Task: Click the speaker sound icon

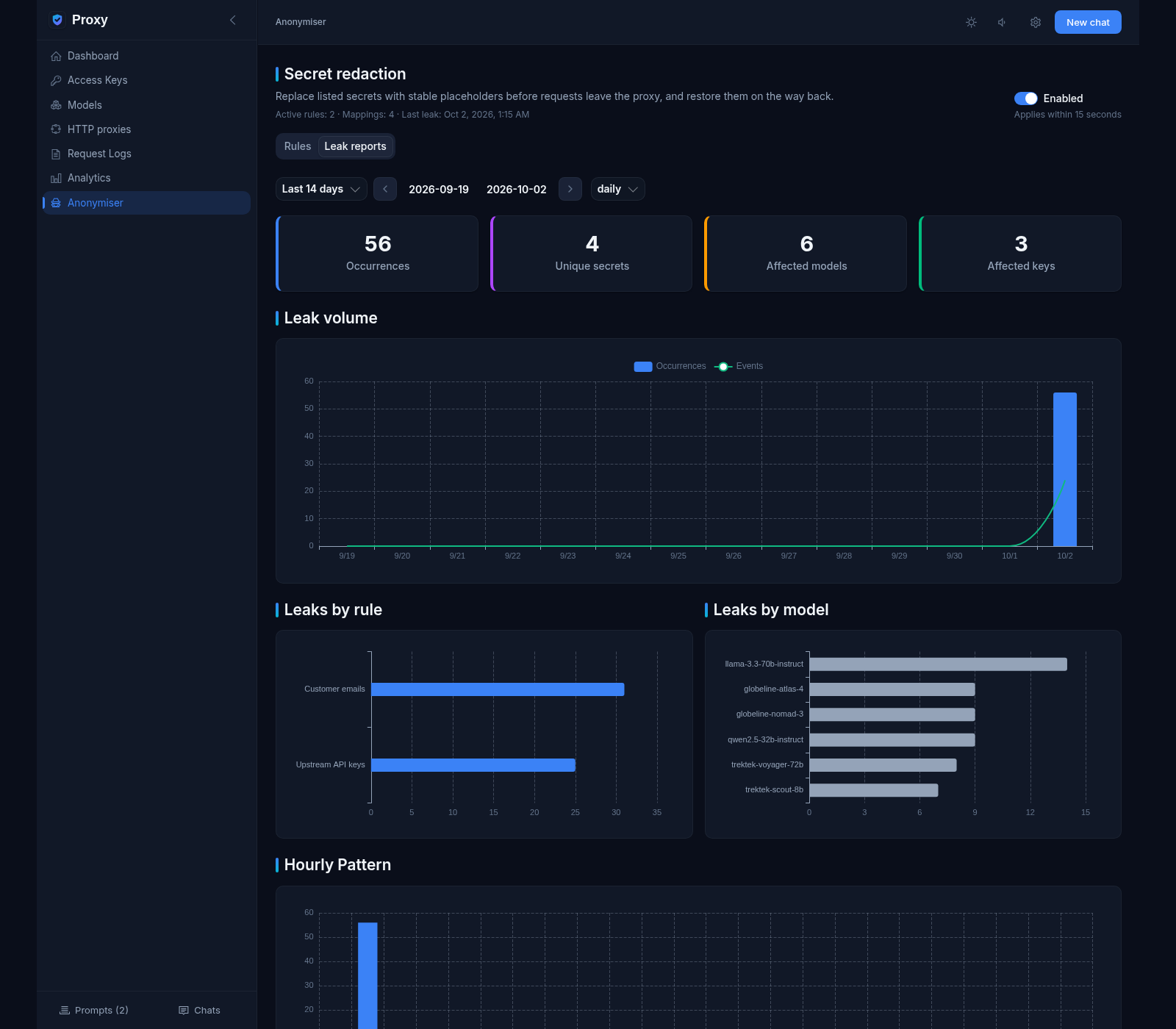Action: pos(1002,22)
